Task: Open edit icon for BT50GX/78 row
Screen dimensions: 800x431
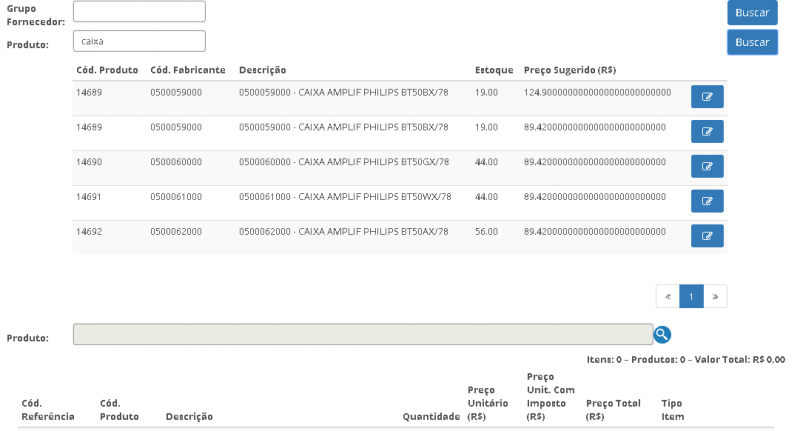Action: [707, 166]
